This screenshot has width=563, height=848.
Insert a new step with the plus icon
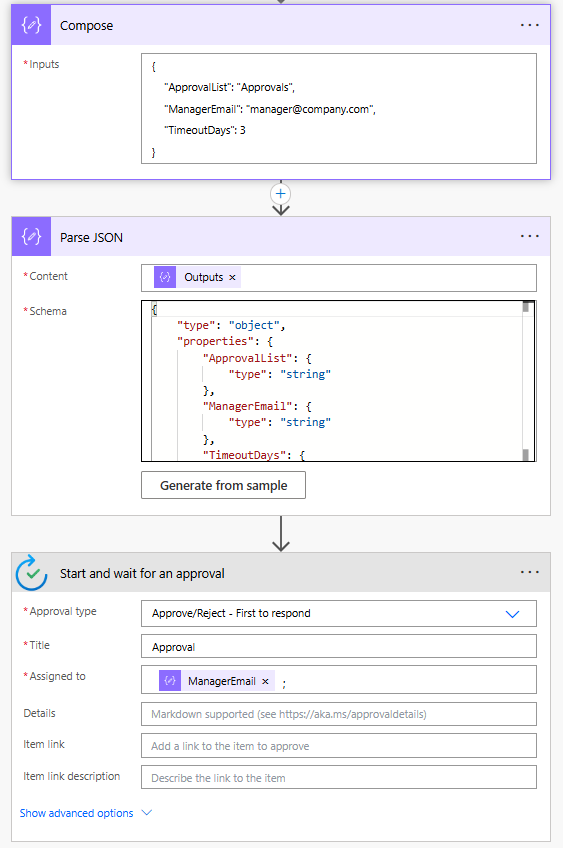pos(281,194)
